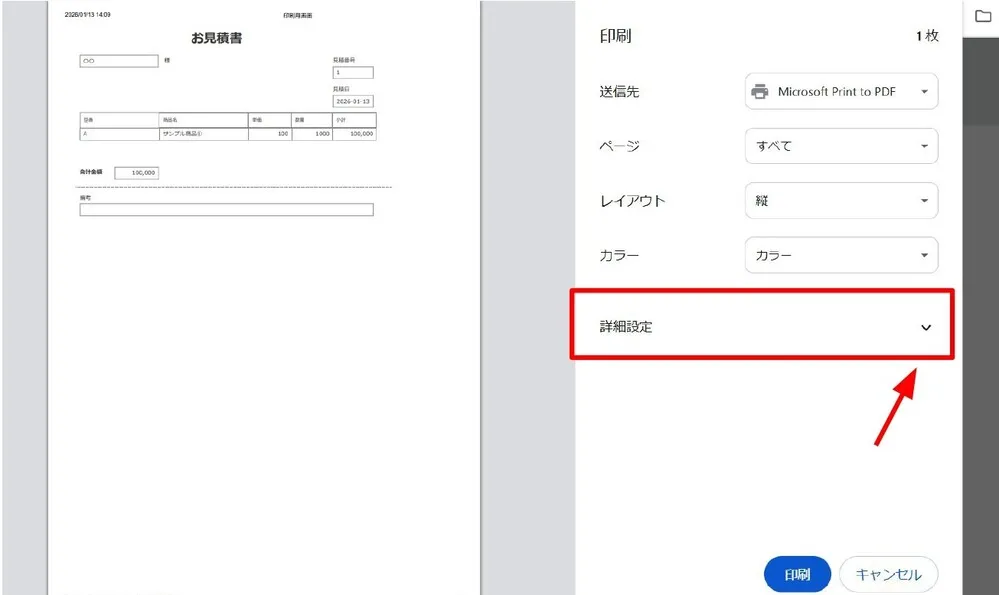Click the お見積書 title in the preview
The image size is (999, 595).
tap(217, 39)
